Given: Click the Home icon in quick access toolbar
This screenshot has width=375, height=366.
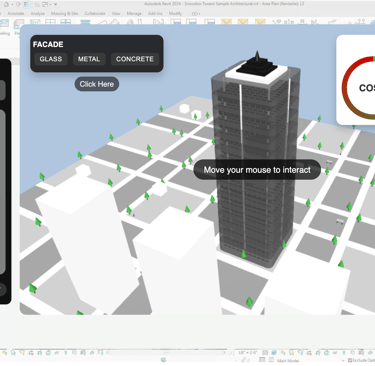Looking at the screenshot, I should click(x=6, y=4).
